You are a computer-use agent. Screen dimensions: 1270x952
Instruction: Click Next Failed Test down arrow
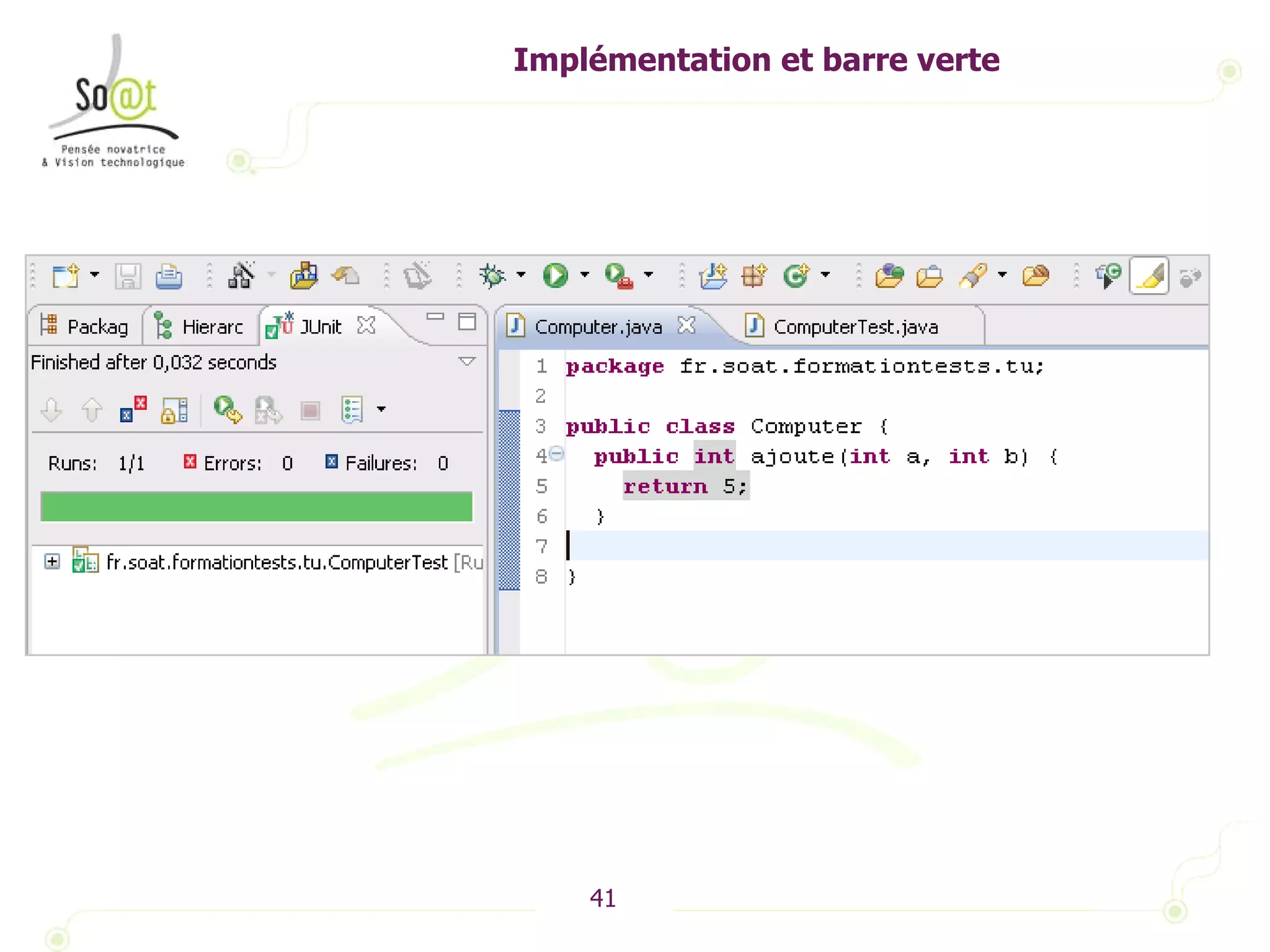(x=51, y=410)
